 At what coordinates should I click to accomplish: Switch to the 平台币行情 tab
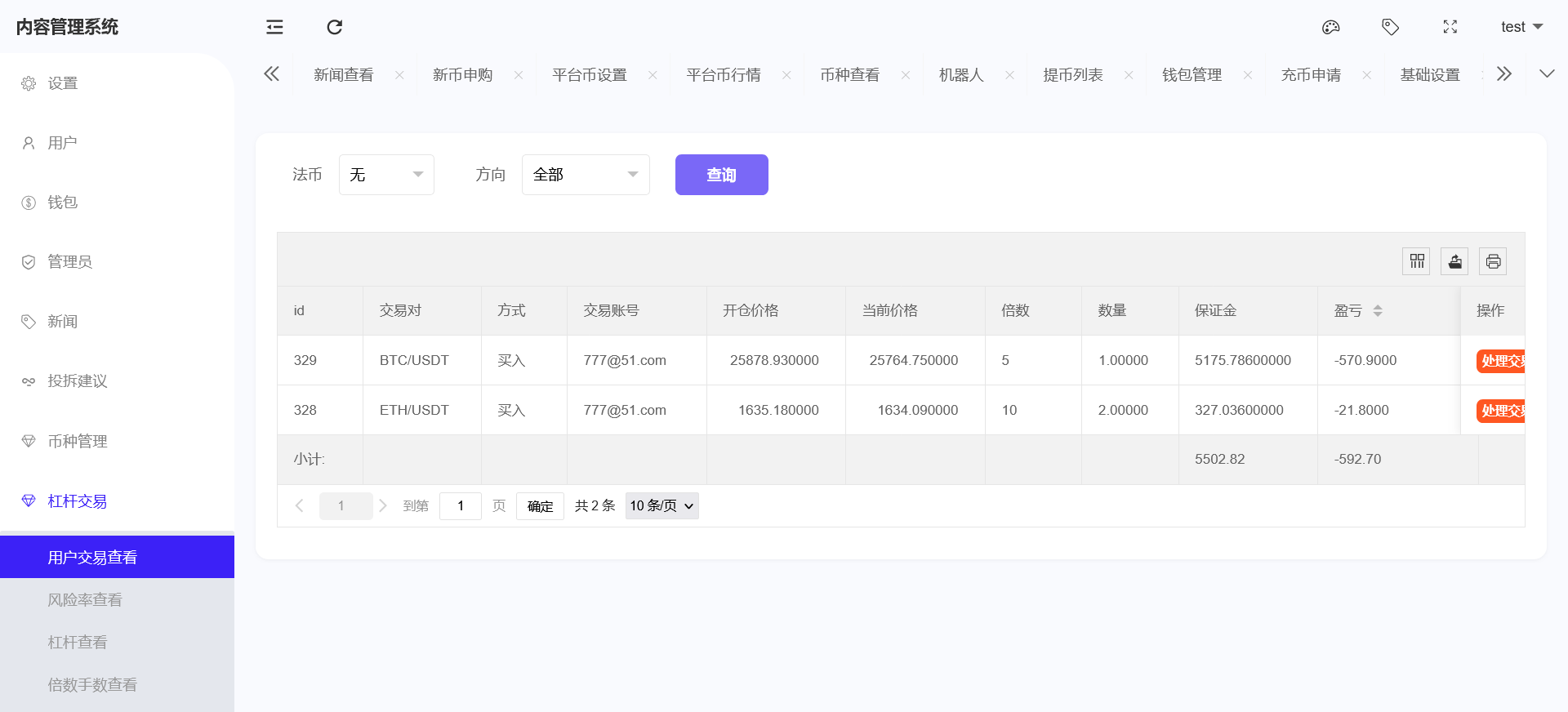click(723, 75)
